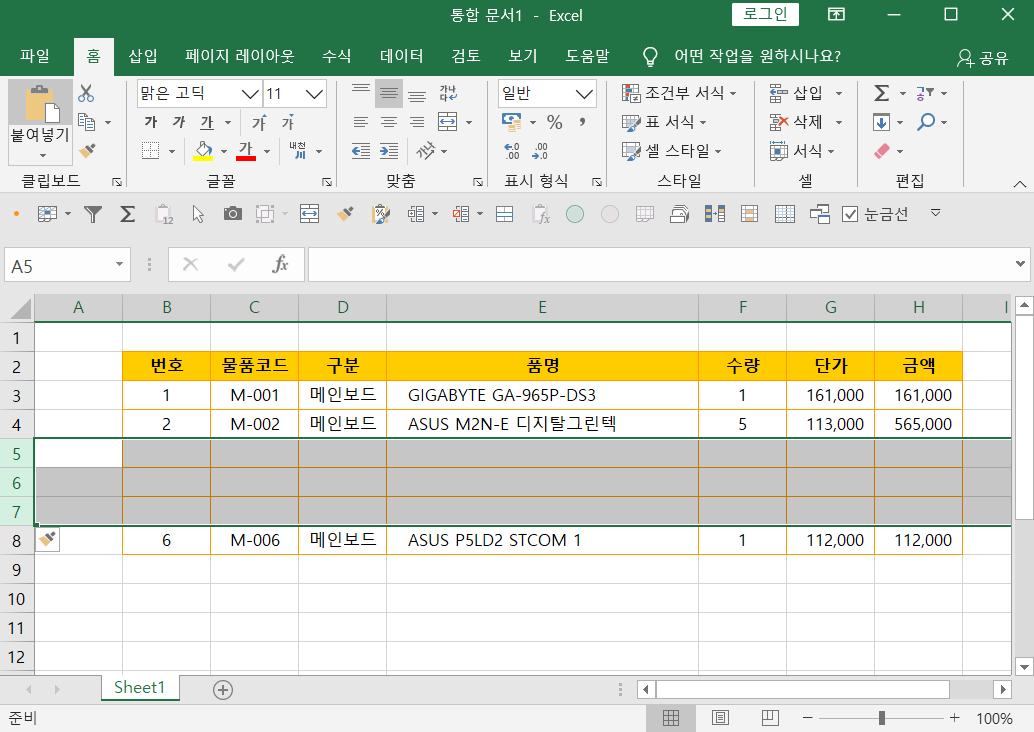
Task: Open the font name dropdown 맑은 고딕
Action: (x=249, y=94)
